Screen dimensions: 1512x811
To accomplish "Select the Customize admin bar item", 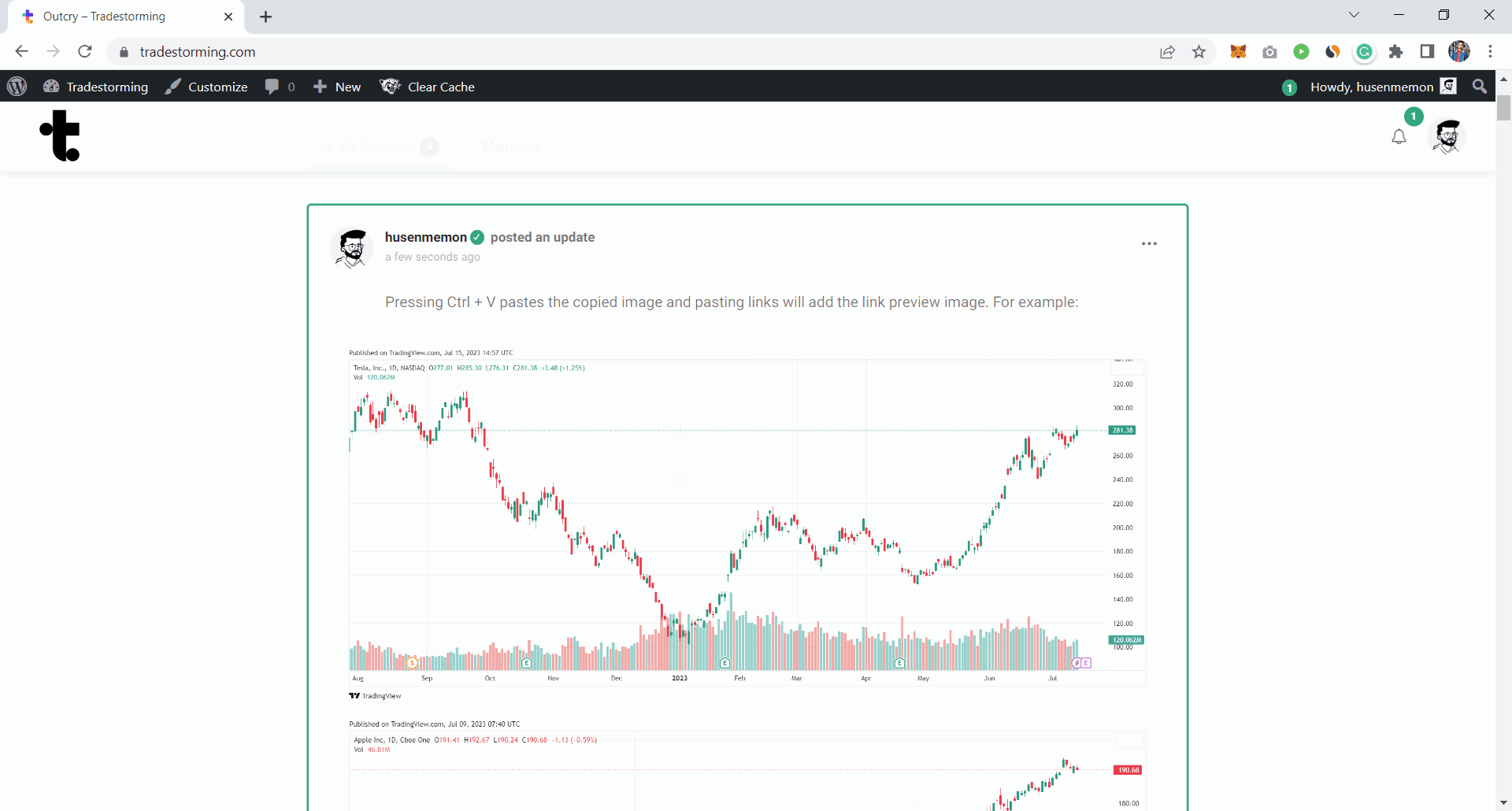I will point(206,87).
